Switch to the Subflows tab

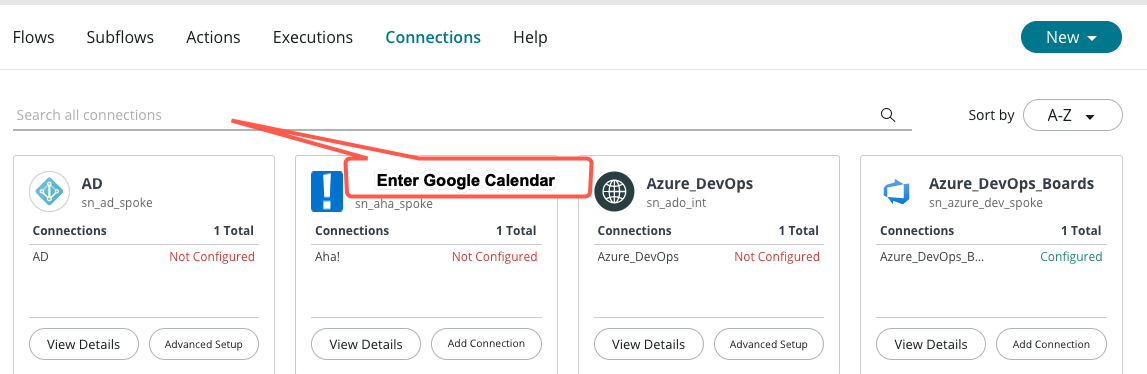[120, 37]
